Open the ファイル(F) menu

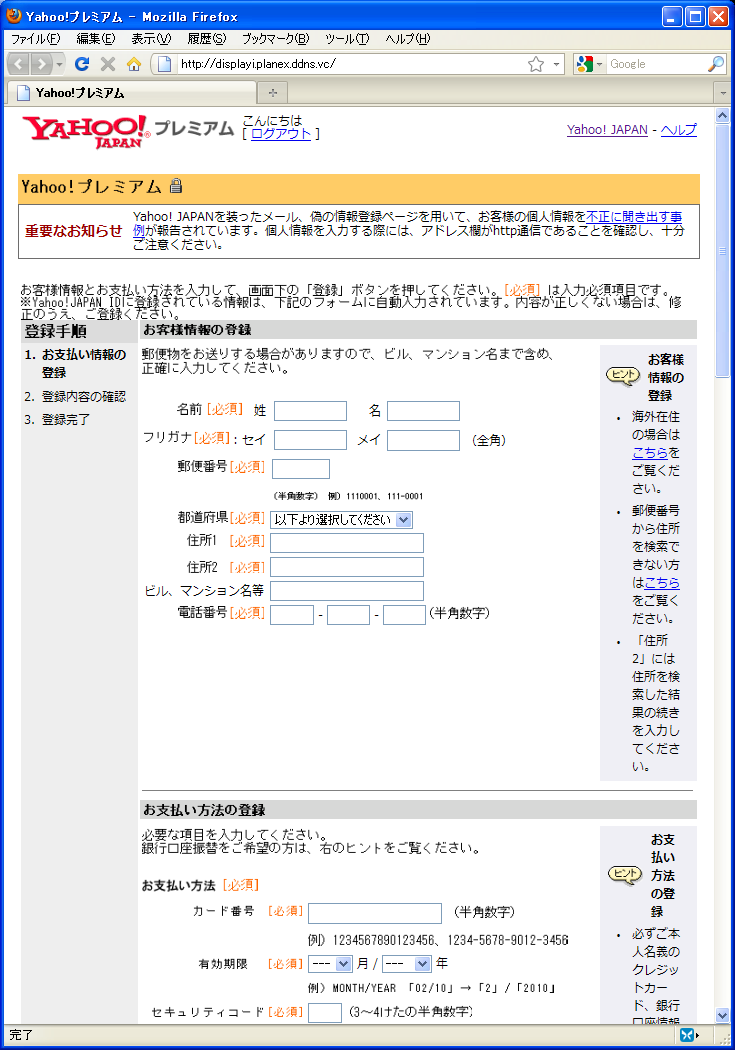coord(35,39)
